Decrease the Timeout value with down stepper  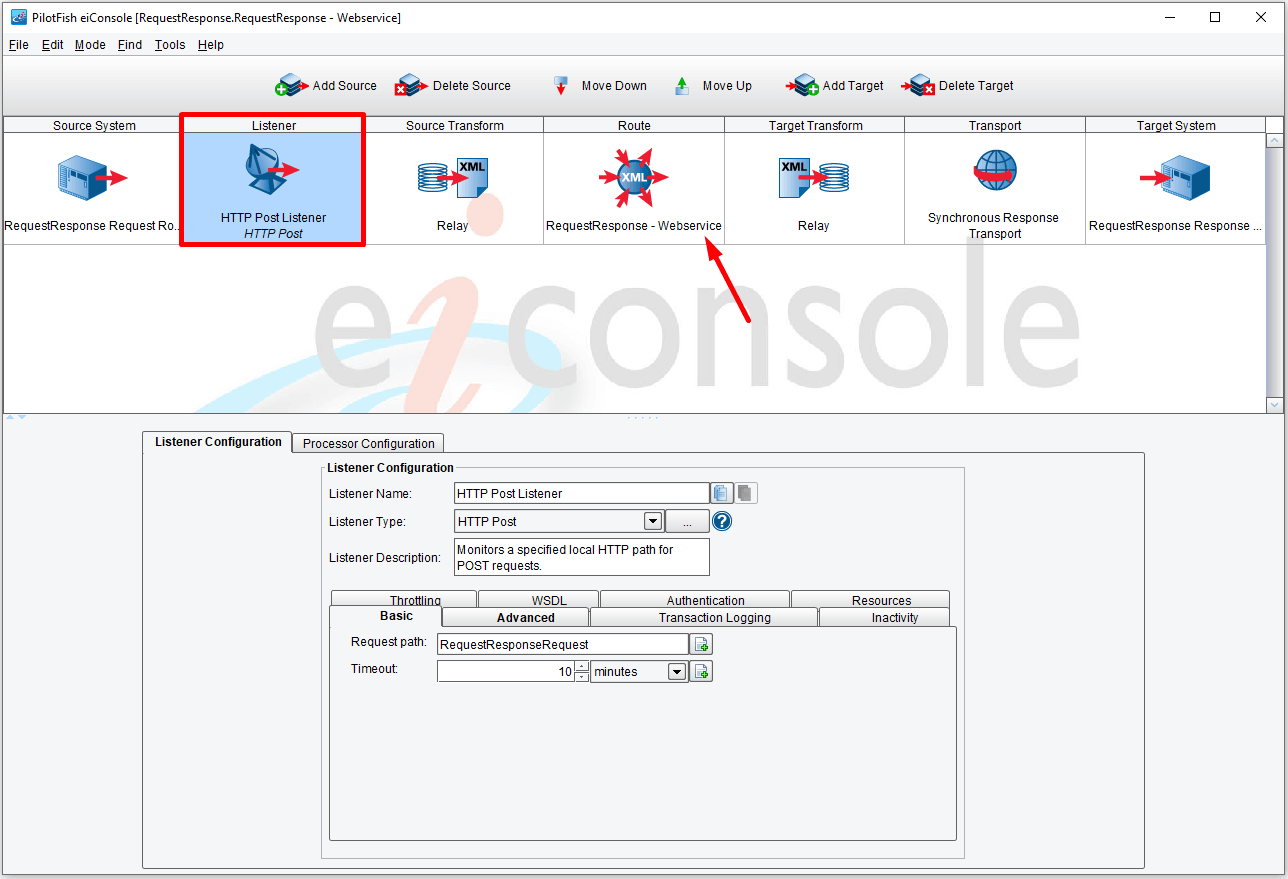point(582,677)
